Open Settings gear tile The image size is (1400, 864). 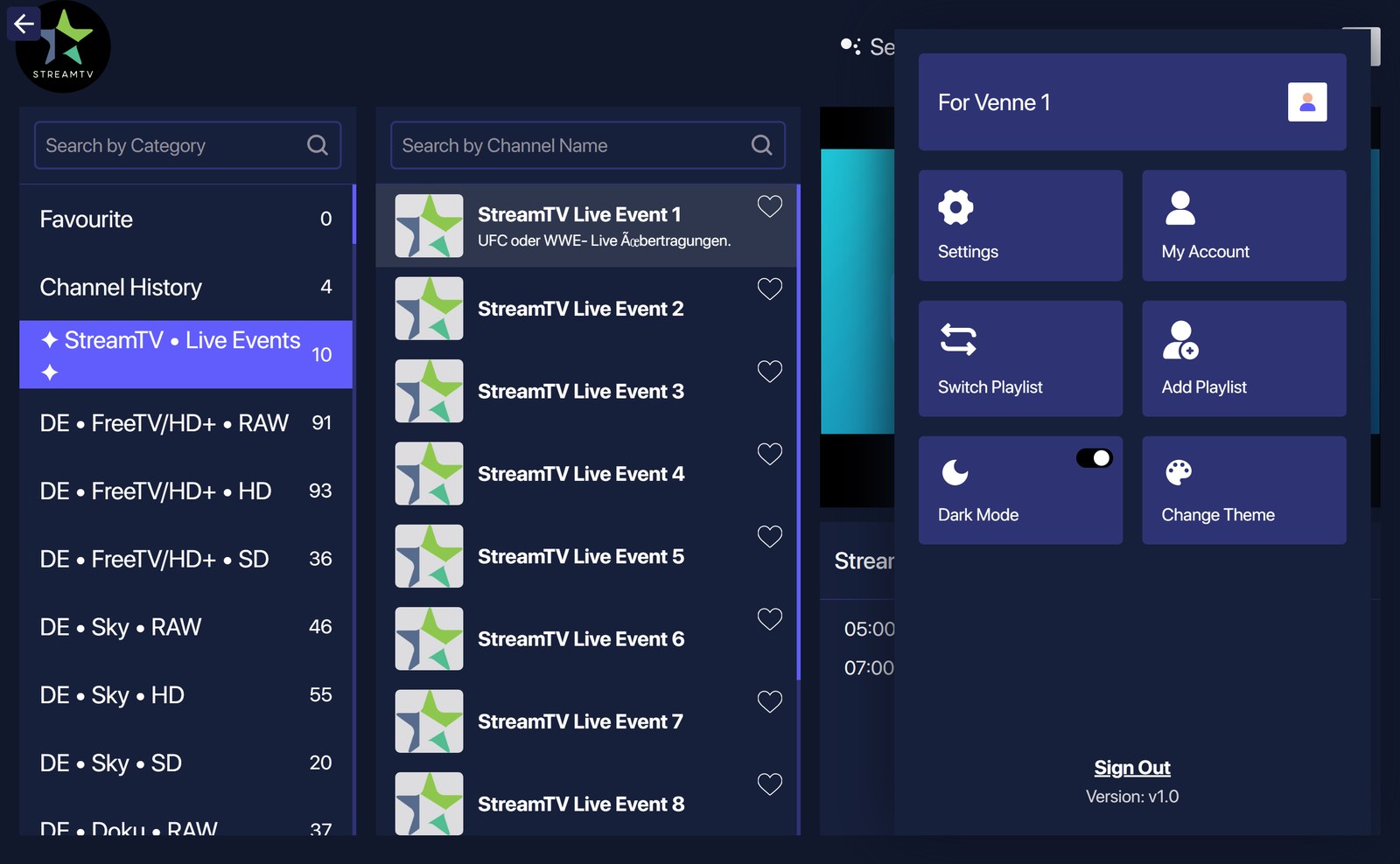(x=1020, y=226)
